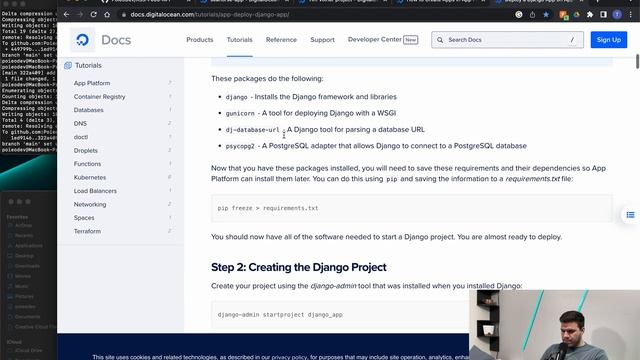This screenshot has width=640, height=360.
Task: Reload the page with the refresh icon
Action: pos(93,15)
